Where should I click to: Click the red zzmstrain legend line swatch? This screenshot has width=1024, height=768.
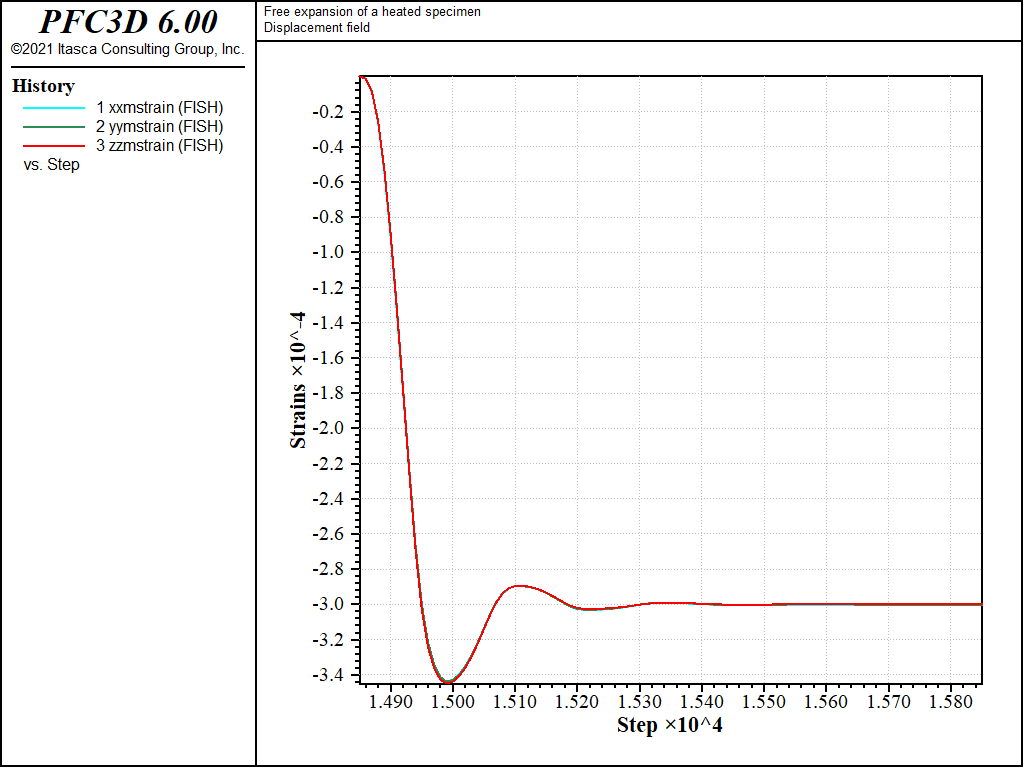(x=54, y=146)
